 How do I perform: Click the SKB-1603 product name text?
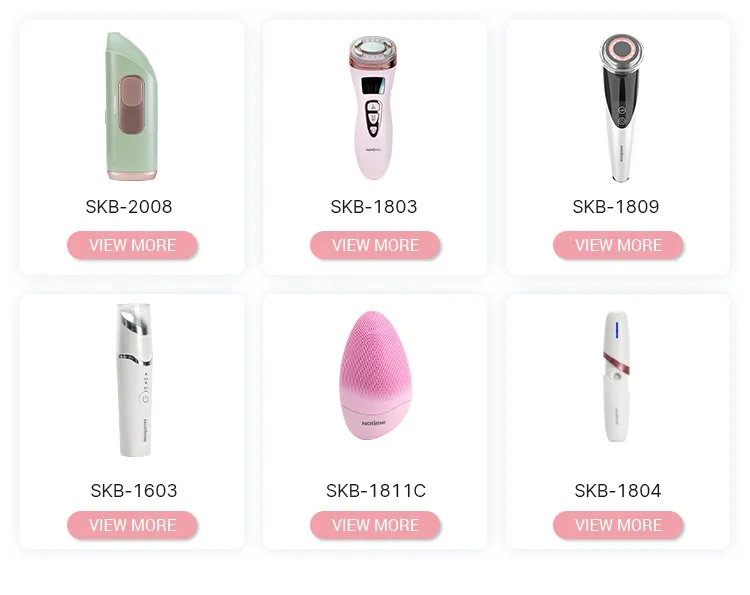pyautogui.click(x=134, y=490)
